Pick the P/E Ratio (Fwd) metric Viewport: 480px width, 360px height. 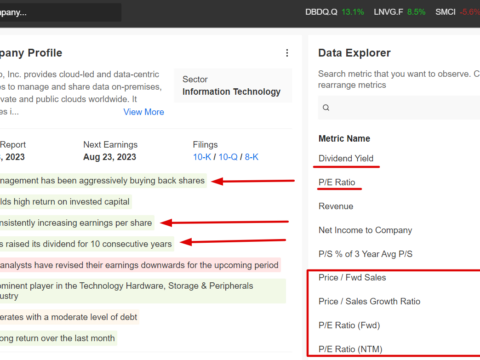pyautogui.click(x=349, y=325)
